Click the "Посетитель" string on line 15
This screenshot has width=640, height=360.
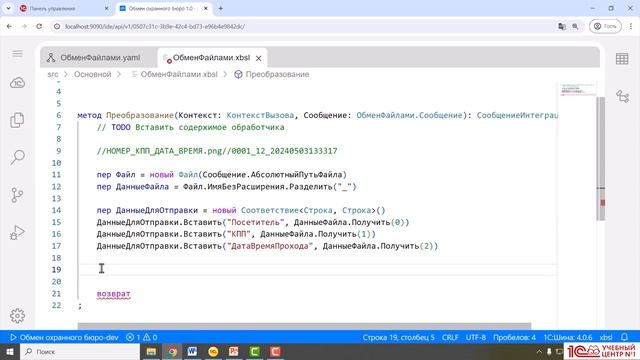(x=256, y=222)
